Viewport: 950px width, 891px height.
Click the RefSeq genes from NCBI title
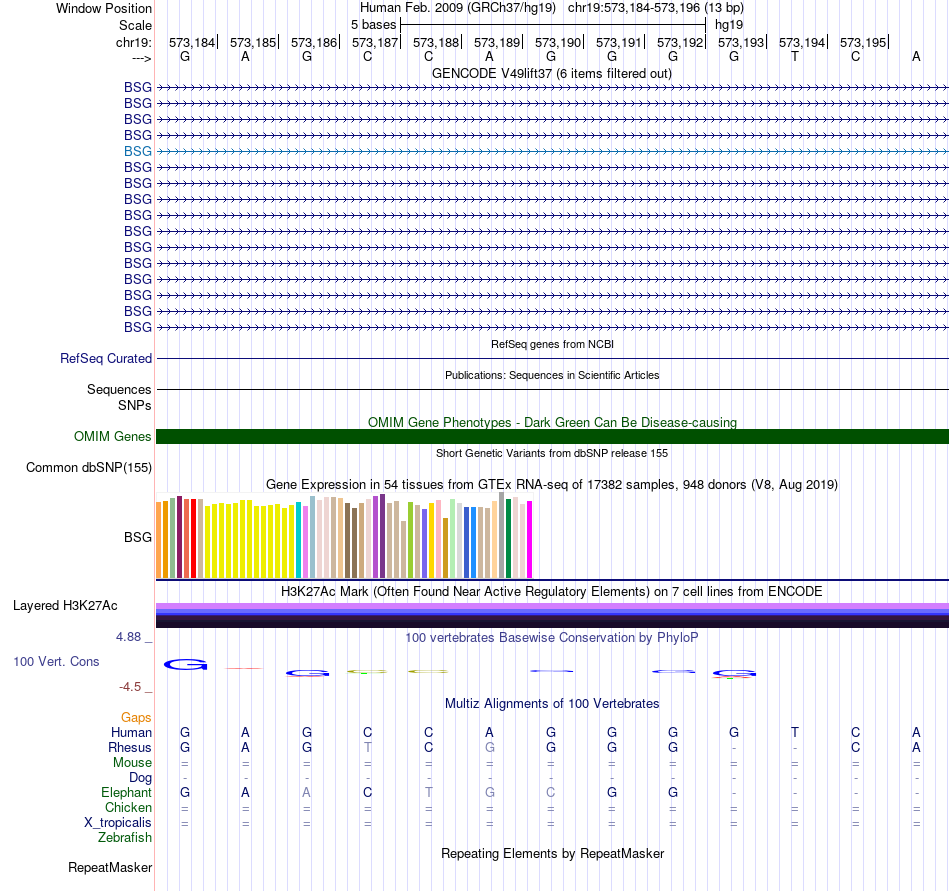tap(552, 344)
